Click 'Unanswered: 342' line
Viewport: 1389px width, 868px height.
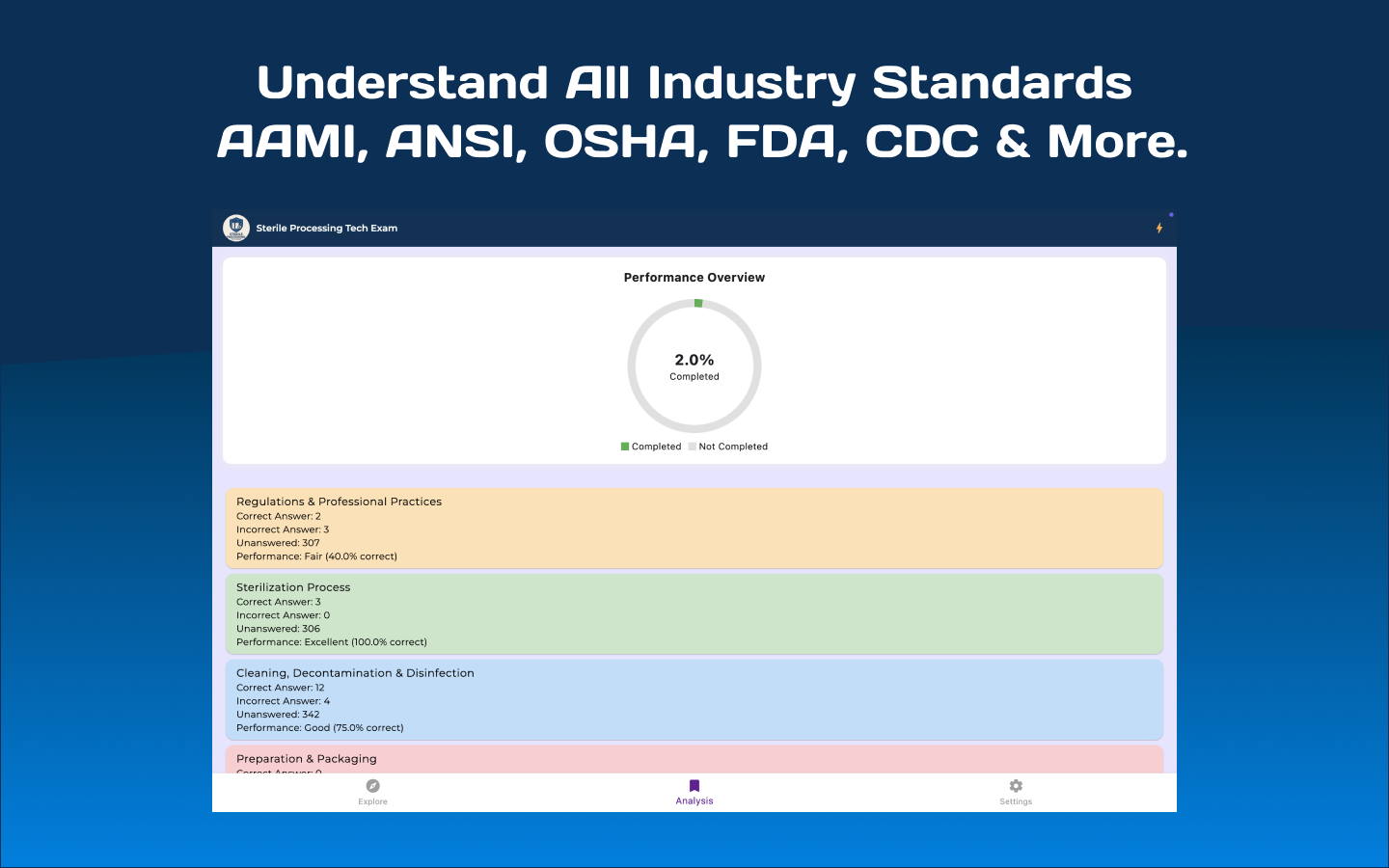tap(278, 715)
